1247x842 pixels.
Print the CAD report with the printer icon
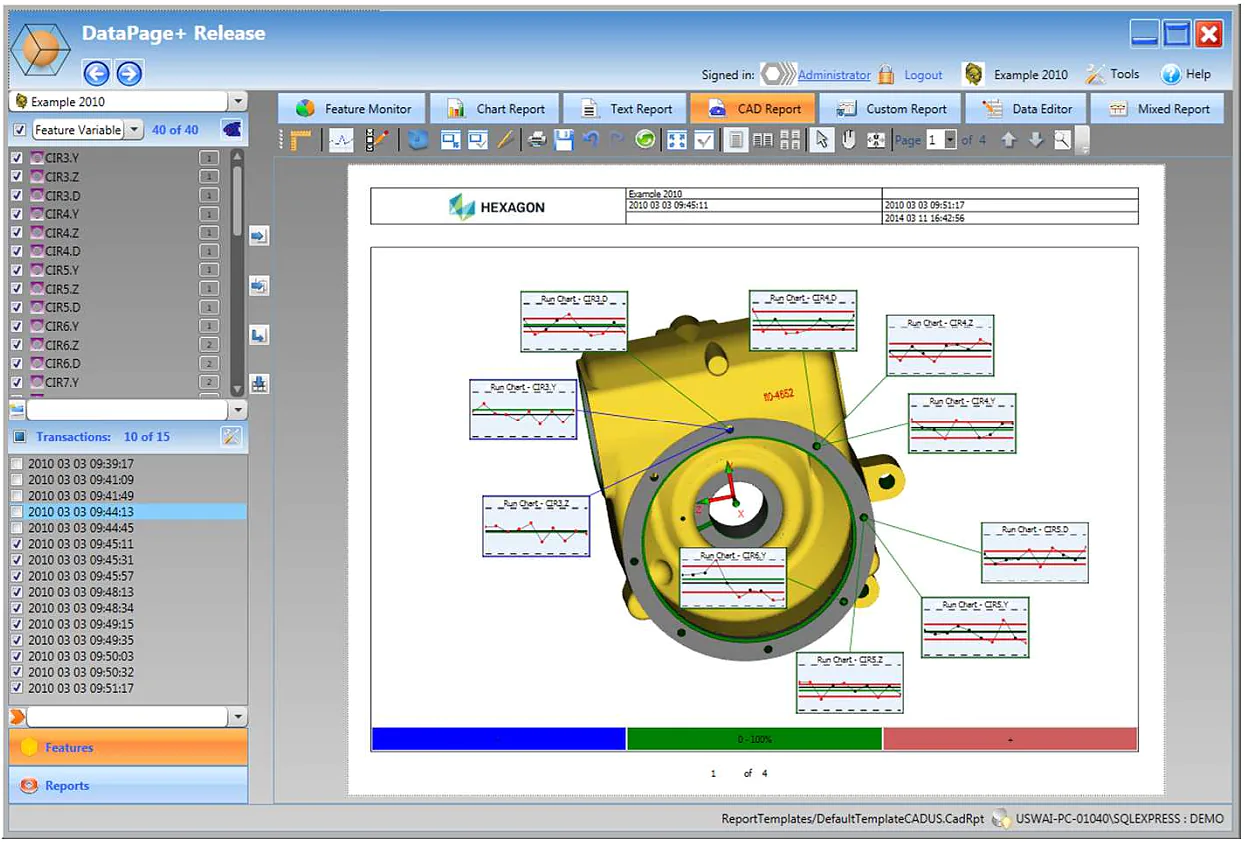pos(538,141)
